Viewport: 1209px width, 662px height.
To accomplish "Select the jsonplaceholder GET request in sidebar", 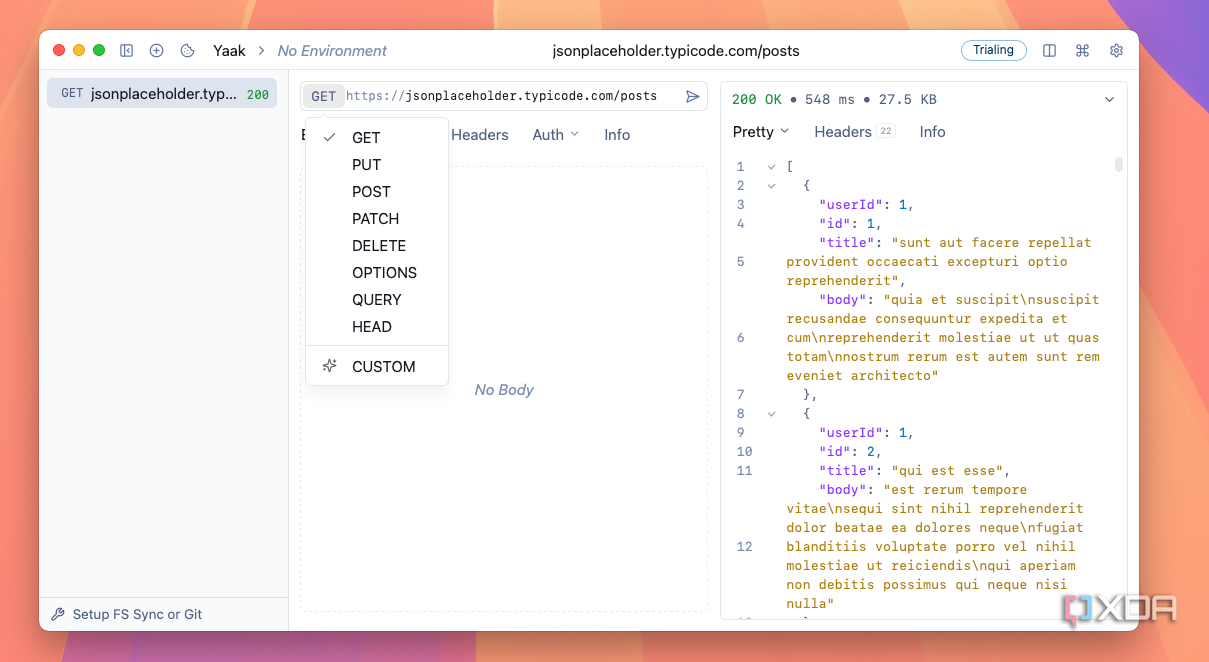I will [x=162, y=94].
